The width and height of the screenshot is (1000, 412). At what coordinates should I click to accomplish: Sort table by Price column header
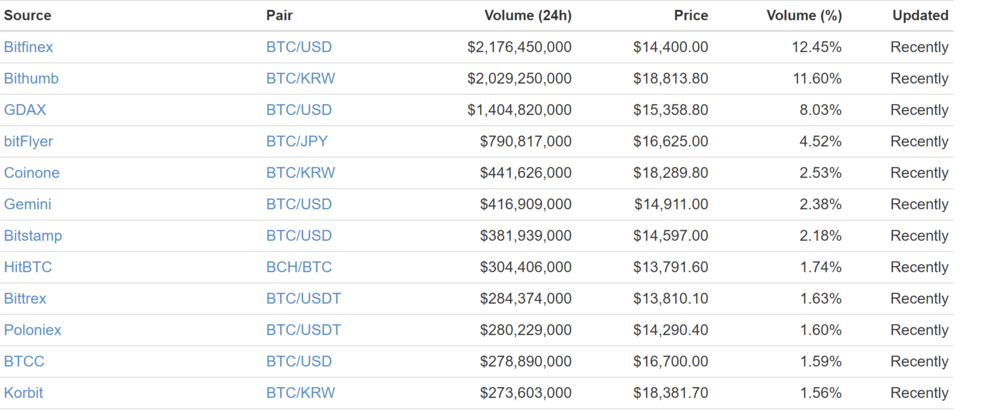(691, 15)
